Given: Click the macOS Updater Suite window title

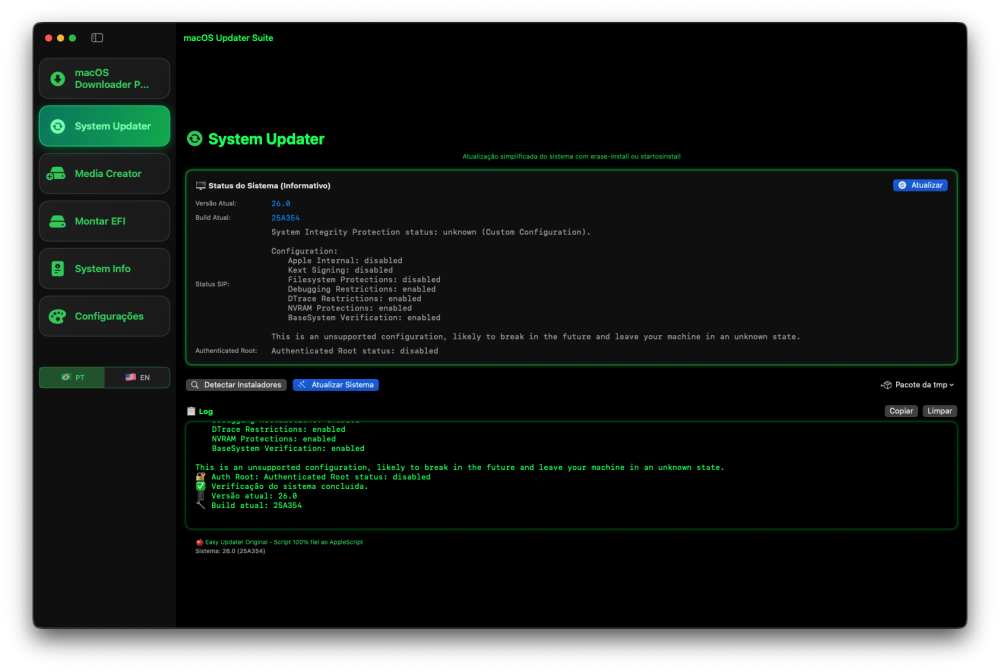Looking at the screenshot, I should pos(228,38).
